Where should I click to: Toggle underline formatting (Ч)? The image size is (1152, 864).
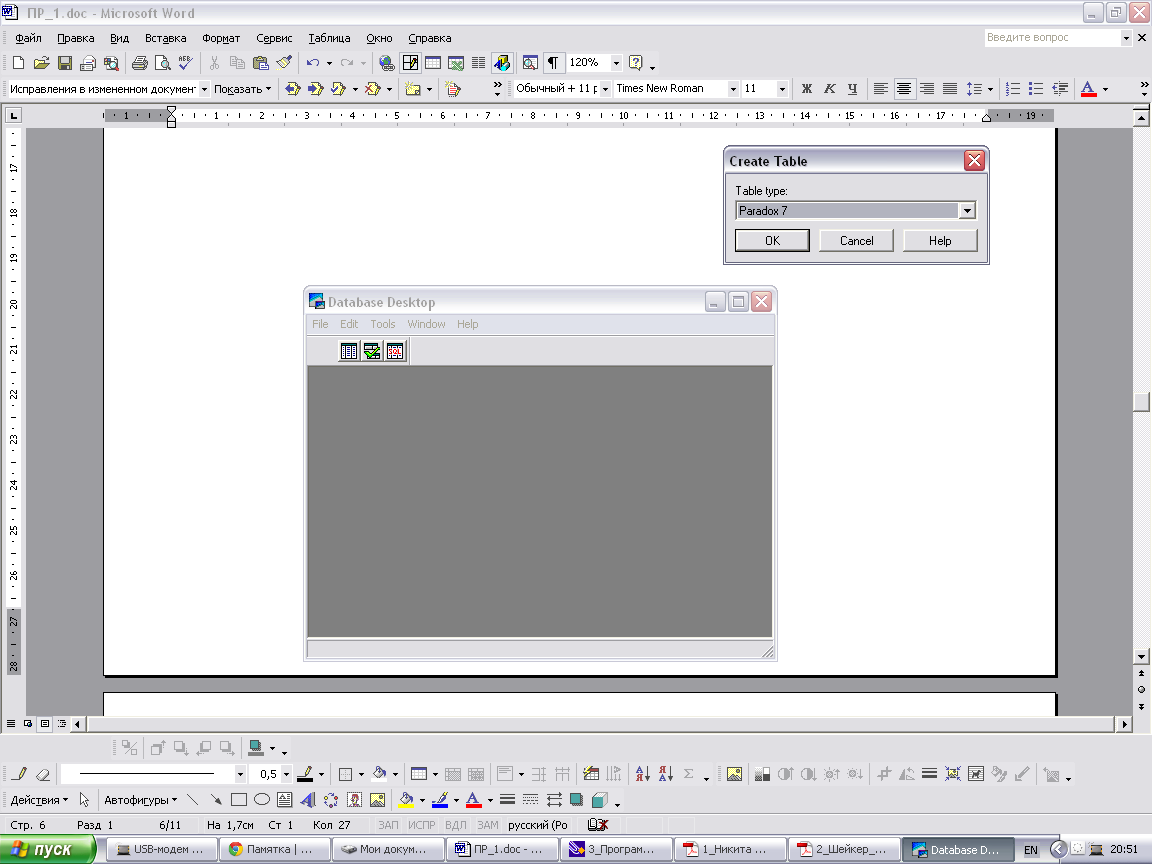[852, 89]
